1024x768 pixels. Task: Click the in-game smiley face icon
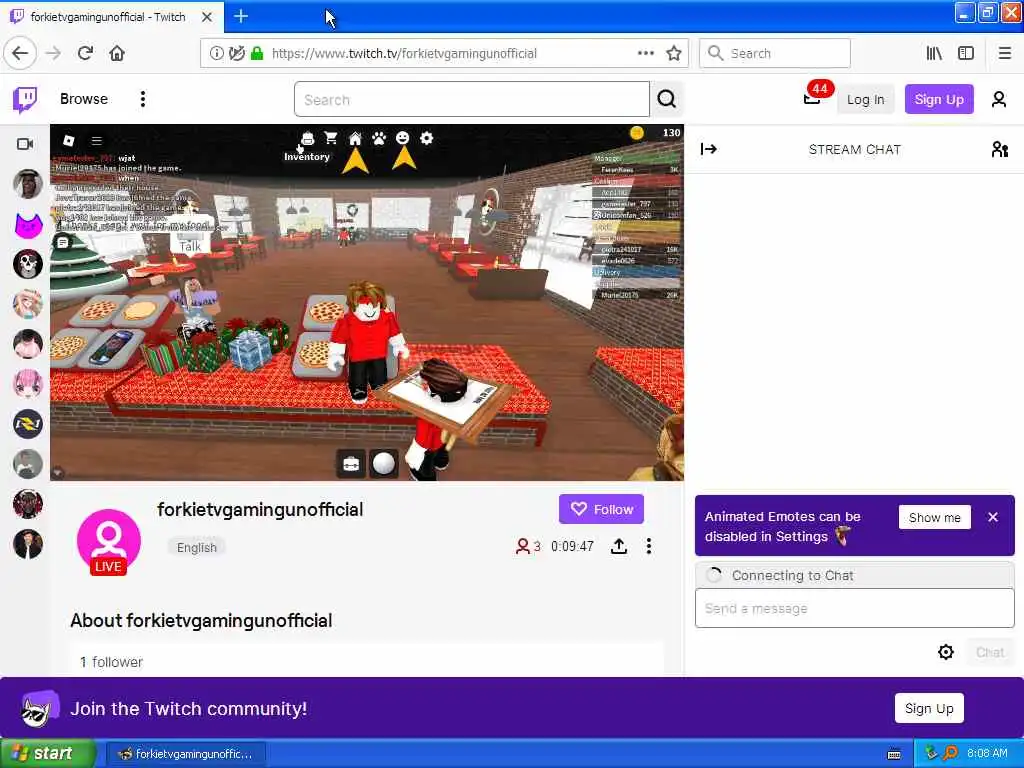pyautogui.click(x=402, y=138)
